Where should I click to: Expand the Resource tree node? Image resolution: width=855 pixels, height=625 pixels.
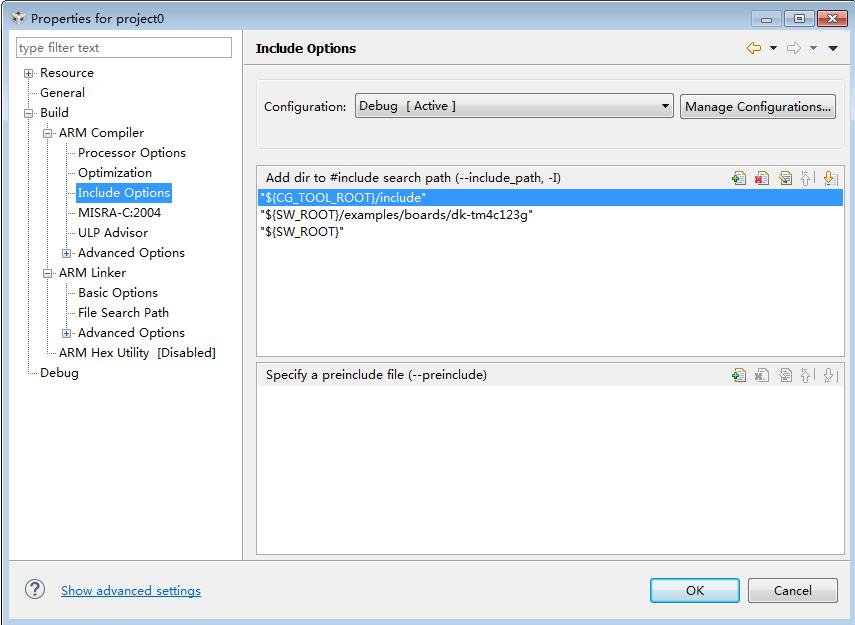point(29,73)
